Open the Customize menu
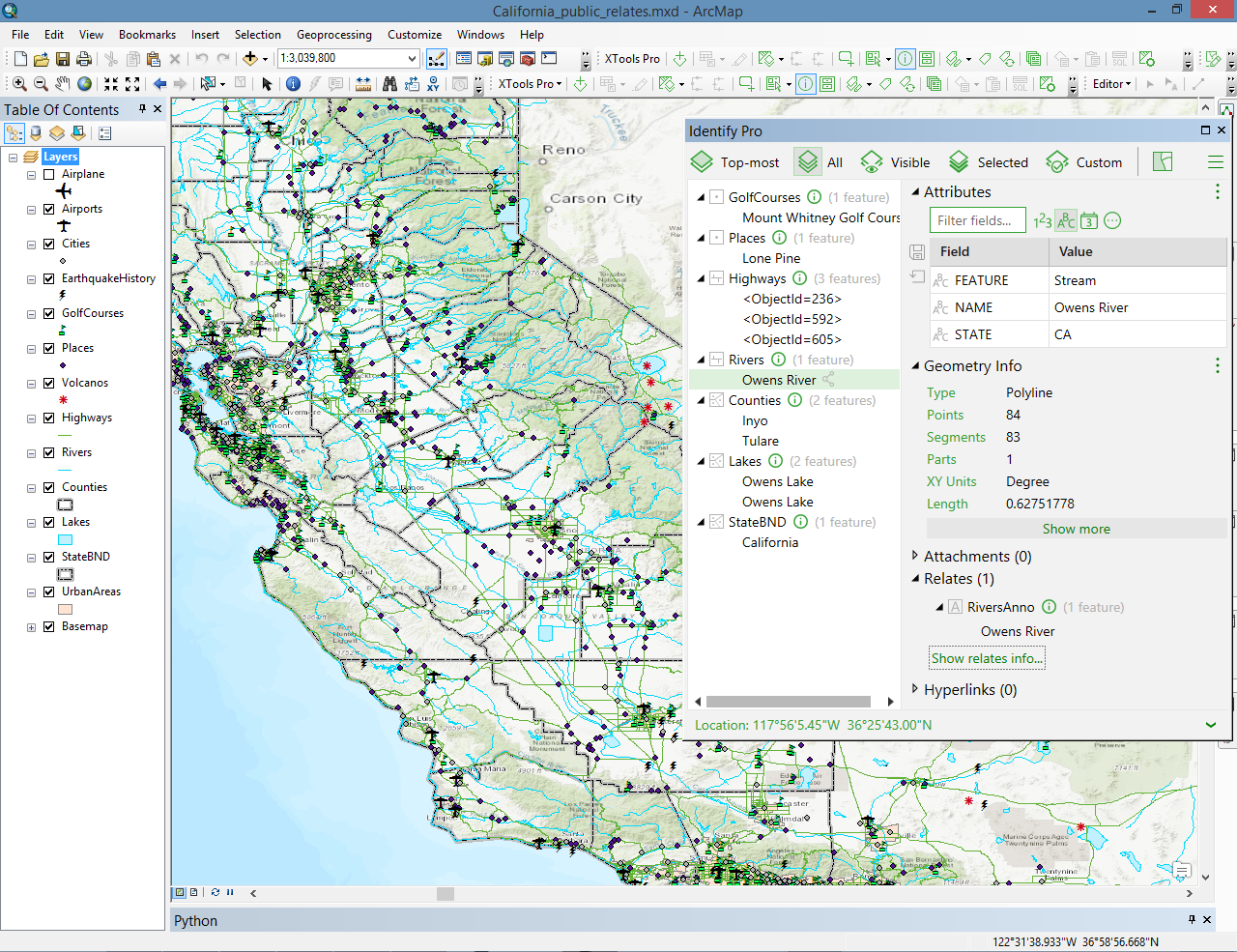 (415, 35)
